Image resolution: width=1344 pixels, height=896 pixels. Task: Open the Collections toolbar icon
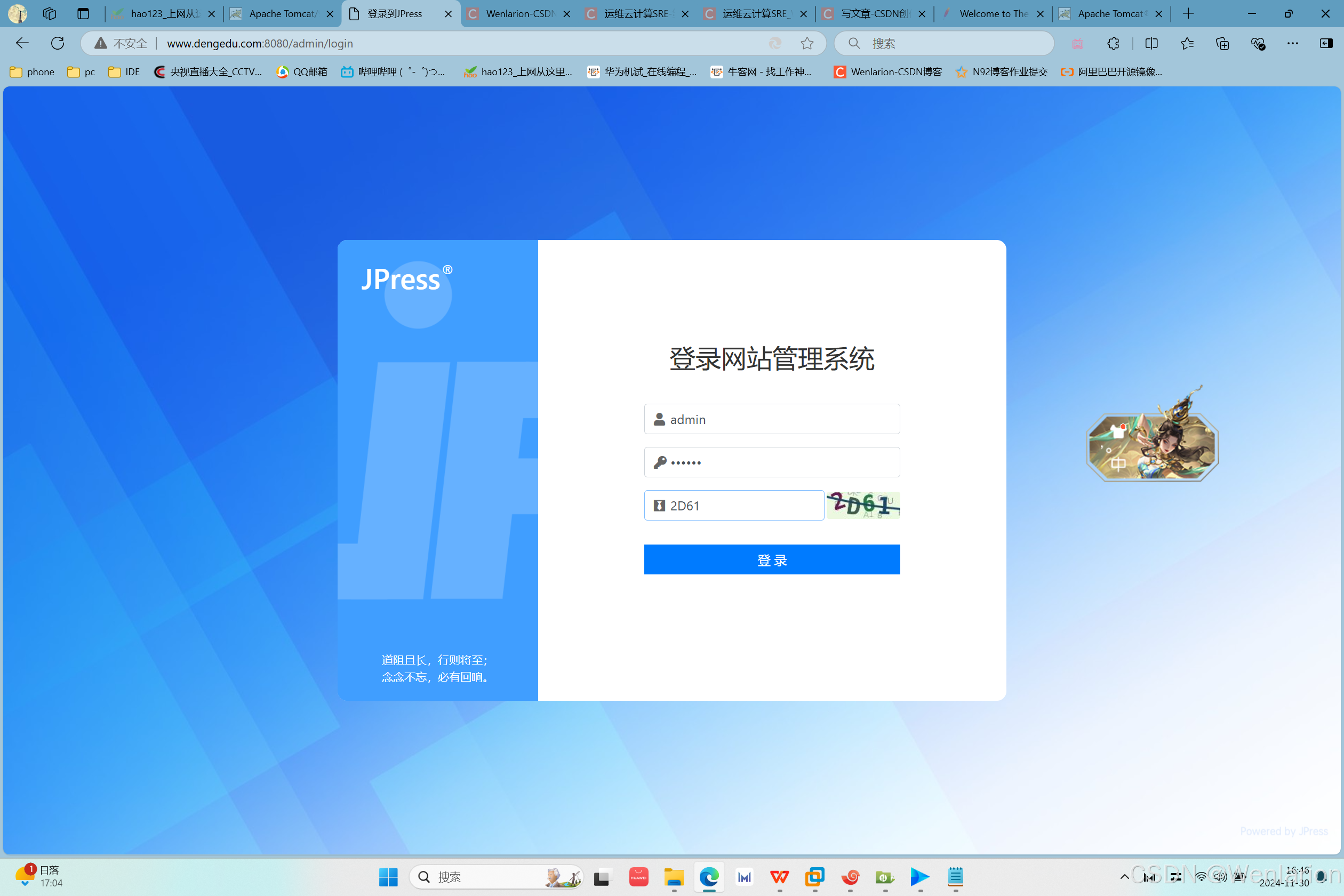tap(1222, 43)
